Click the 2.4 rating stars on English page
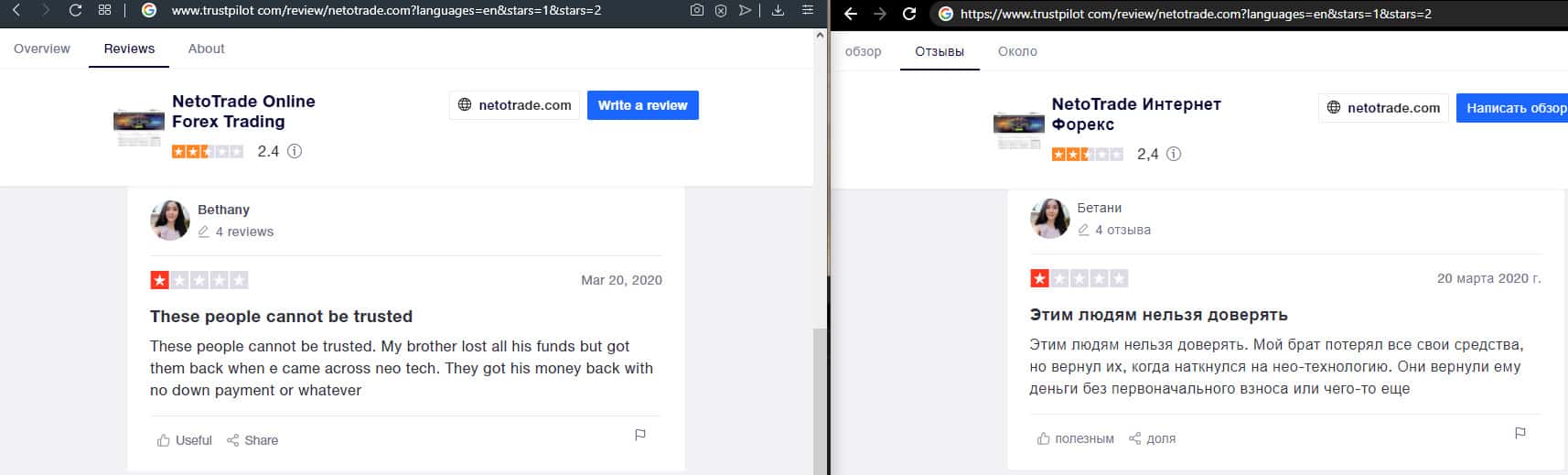 coord(208,152)
